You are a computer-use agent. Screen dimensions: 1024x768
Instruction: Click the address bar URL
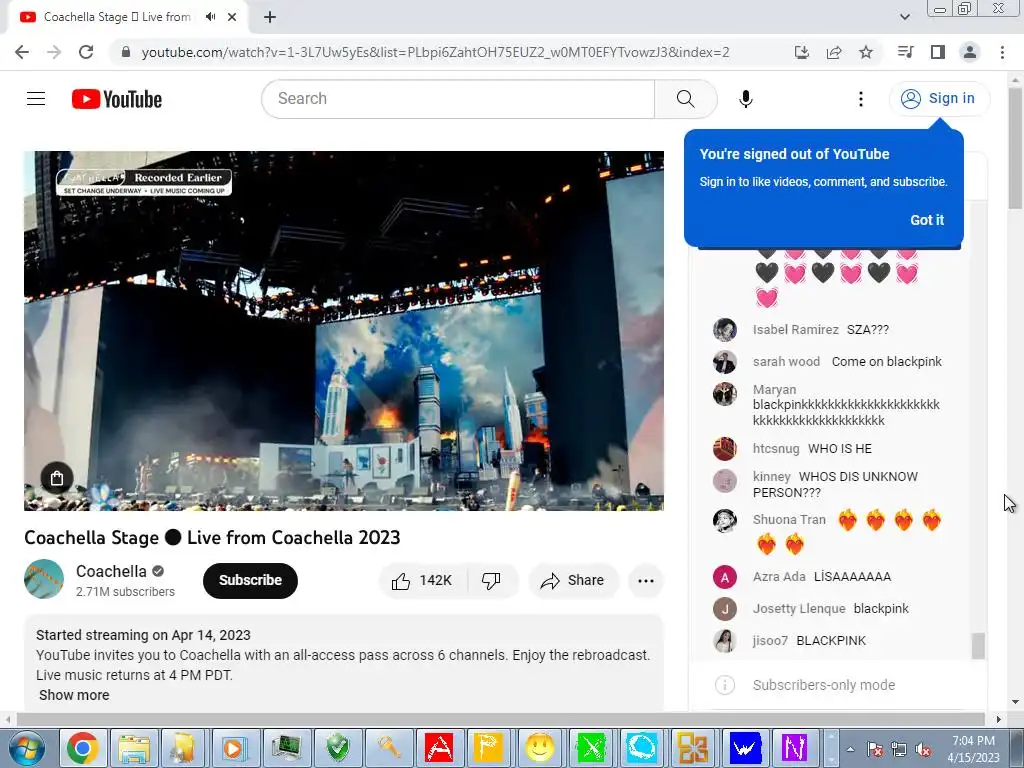click(x=435, y=52)
